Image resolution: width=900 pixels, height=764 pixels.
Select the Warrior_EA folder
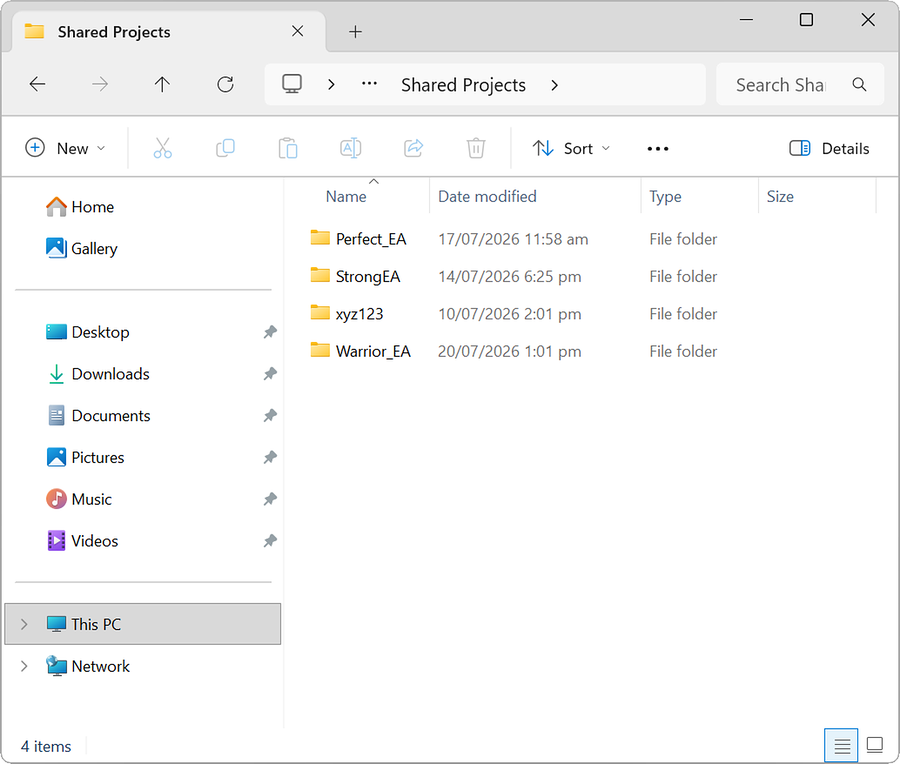click(373, 351)
